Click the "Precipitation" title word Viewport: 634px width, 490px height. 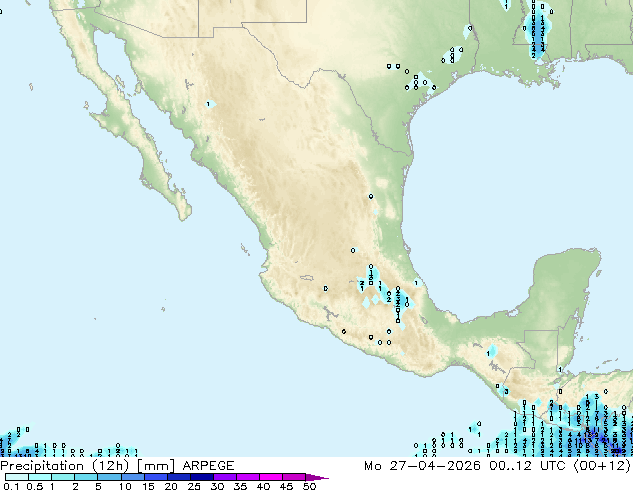[42, 466]
